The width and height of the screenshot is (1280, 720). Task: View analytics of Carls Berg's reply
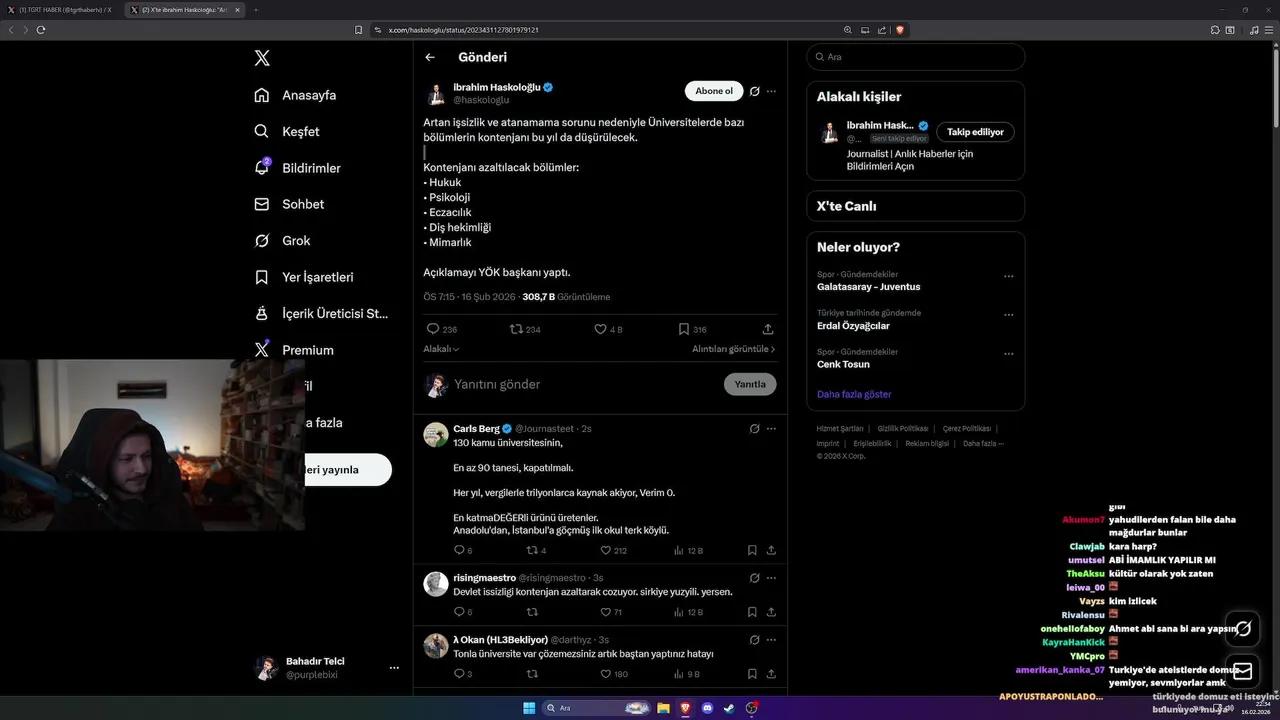(x=688, y=550)
